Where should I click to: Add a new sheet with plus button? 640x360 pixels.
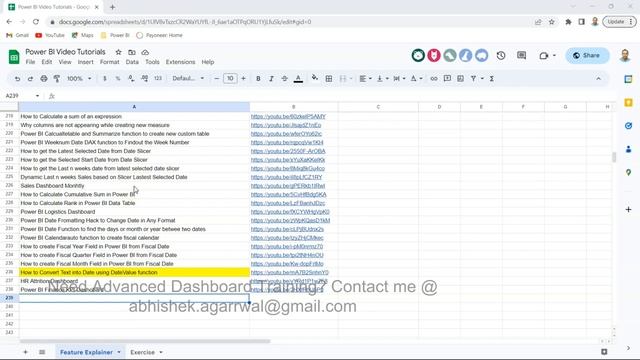(25, 352)
